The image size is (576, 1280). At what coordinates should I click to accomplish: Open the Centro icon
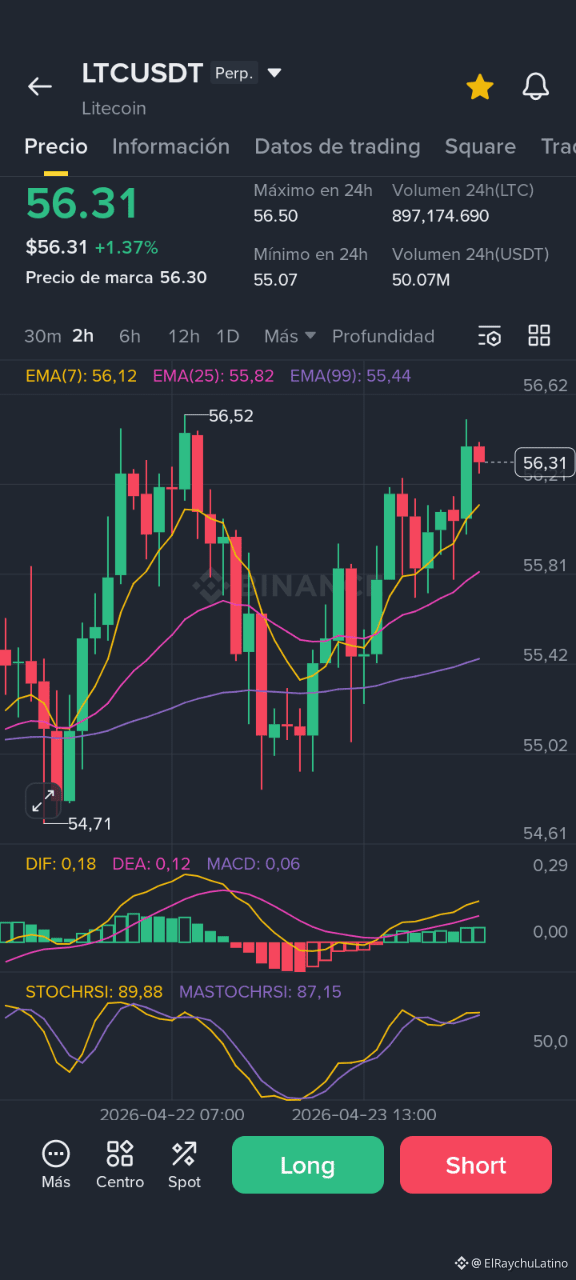120,1165
